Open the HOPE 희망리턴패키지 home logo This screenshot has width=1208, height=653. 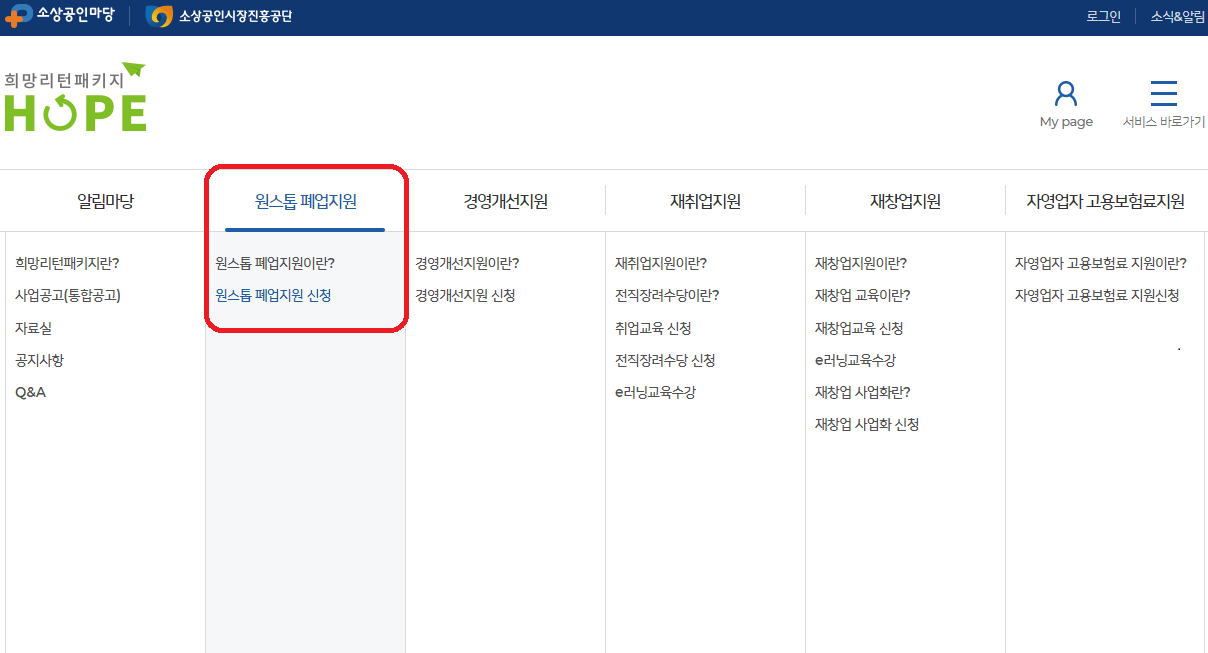[x=75, y=97]
